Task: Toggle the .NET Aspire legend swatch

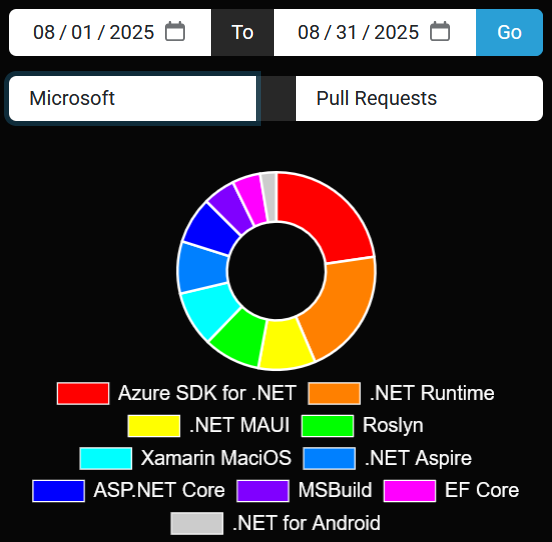Action: [x=329, y=458]
